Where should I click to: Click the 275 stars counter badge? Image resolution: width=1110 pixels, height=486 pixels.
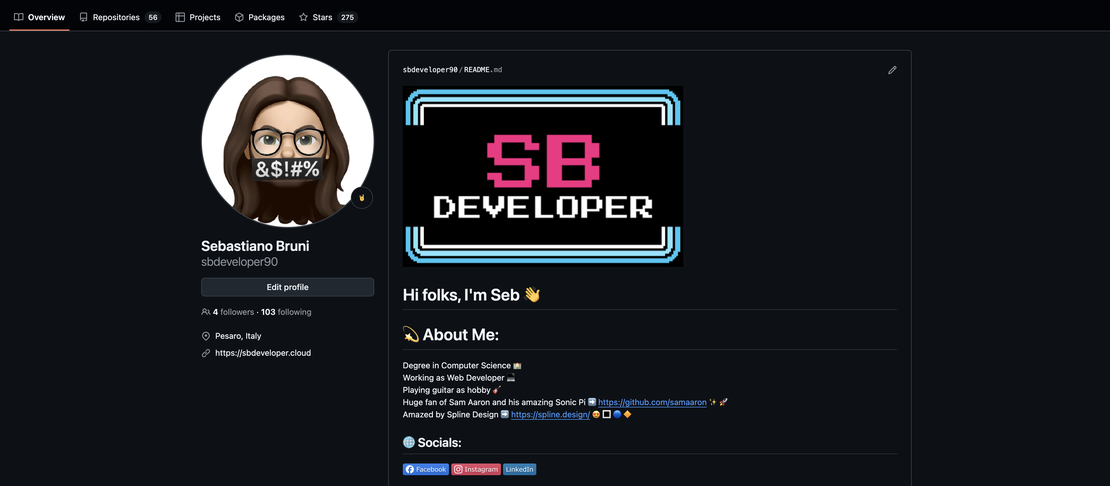tap(347, 17)
